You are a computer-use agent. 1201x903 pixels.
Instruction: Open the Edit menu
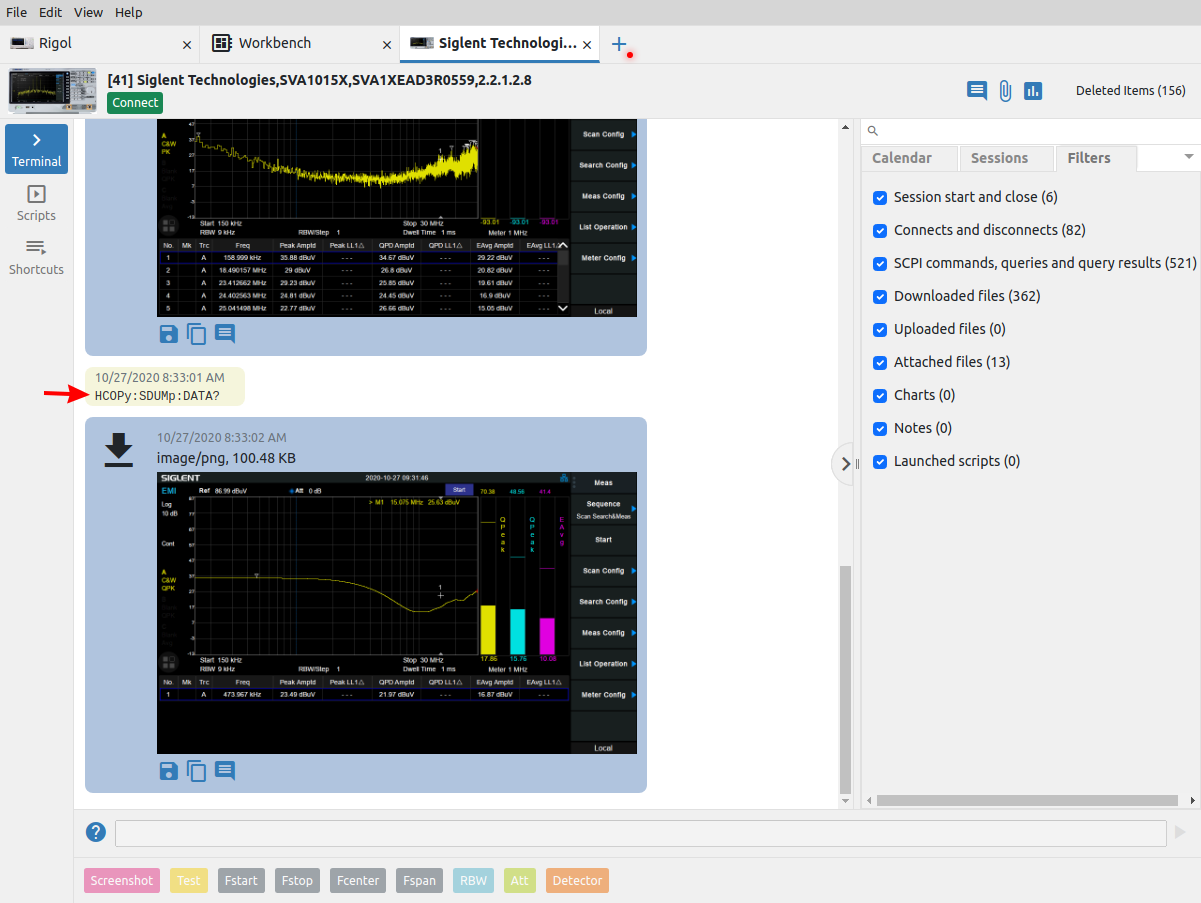(x=50, y=13)
